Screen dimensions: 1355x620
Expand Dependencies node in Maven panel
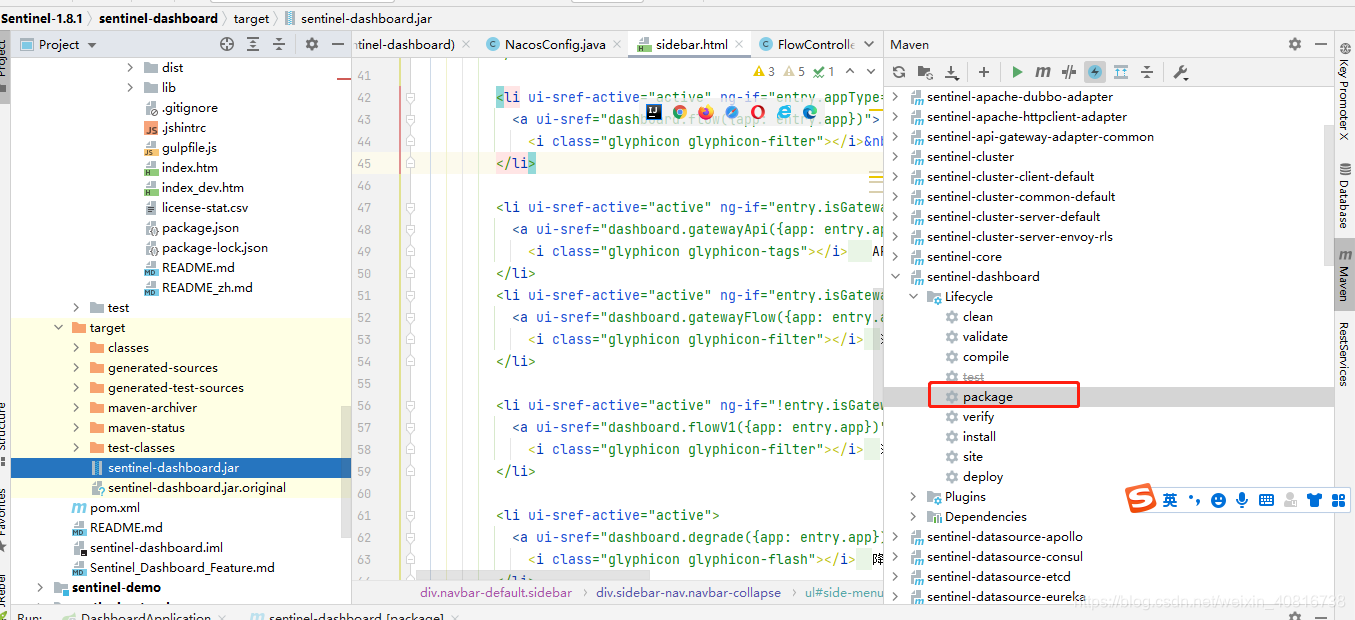[x=913, y=516]
